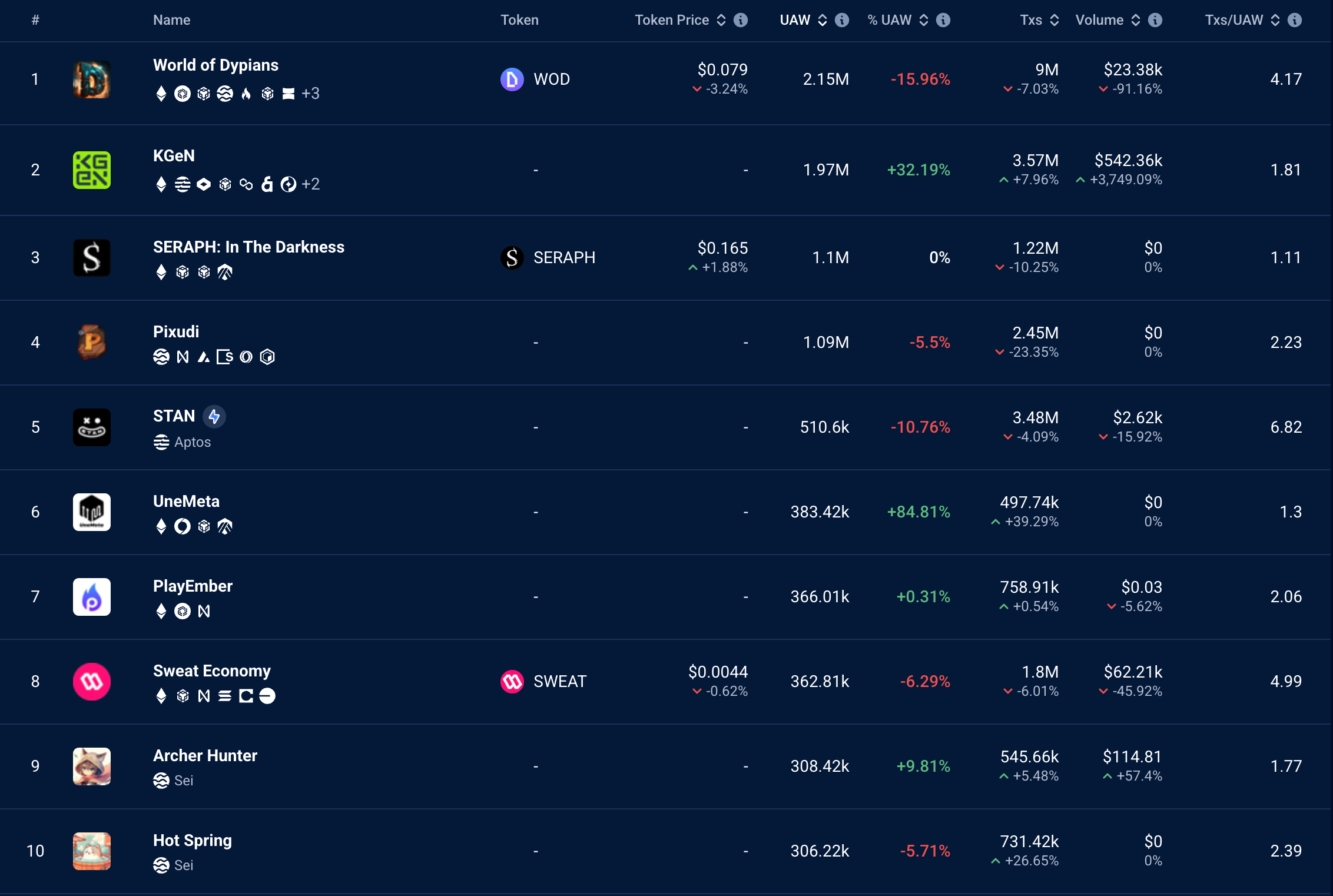Image resolution: width=1333 pixels, height=896 pixels.
Task: Sort the table by UAW column
Action: click(x=823, y=20)
